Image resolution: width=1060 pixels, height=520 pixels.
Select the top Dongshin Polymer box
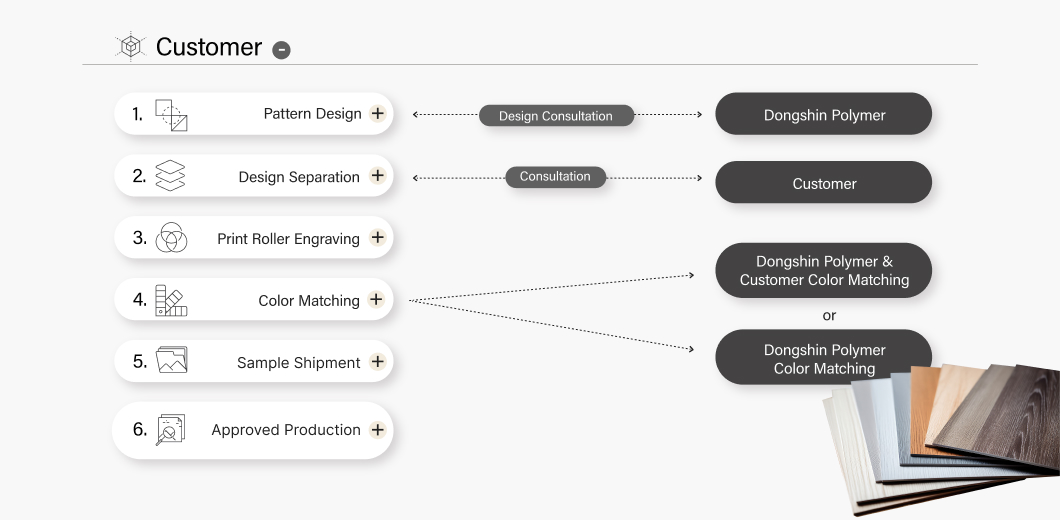824,115
